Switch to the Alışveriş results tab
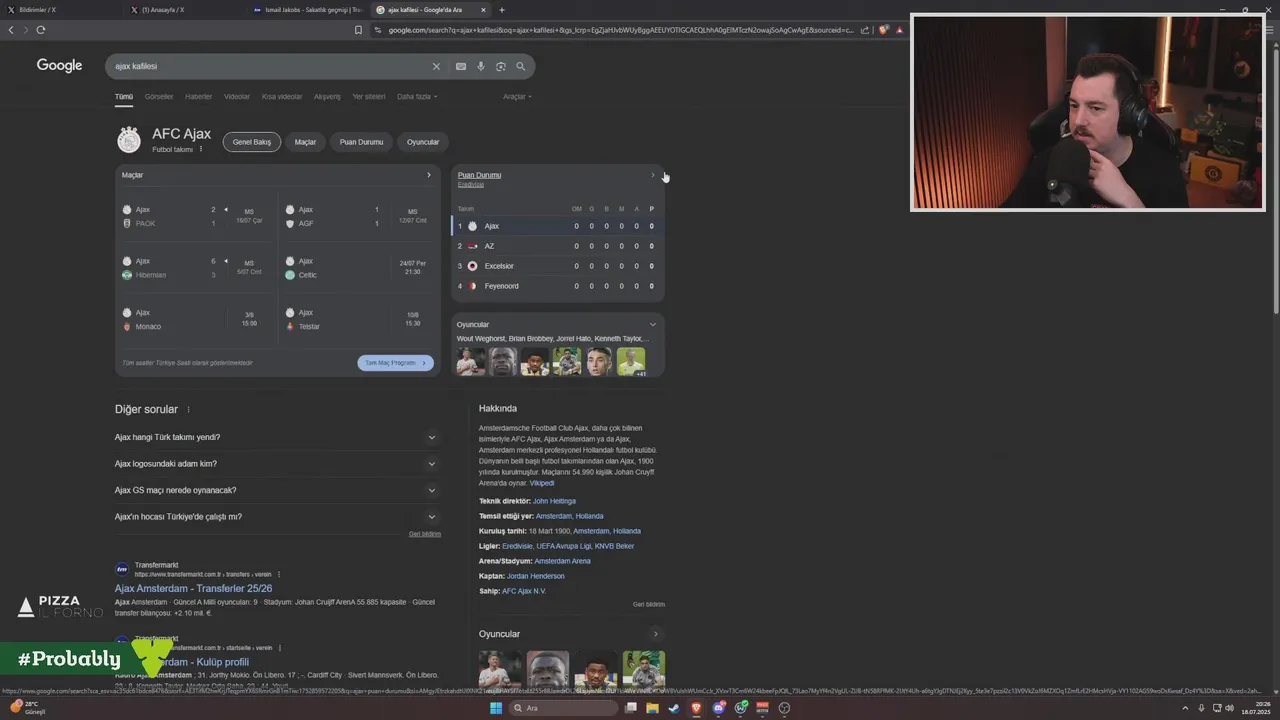This screenshot has height=720, width=1280. [x=327, y=97]
